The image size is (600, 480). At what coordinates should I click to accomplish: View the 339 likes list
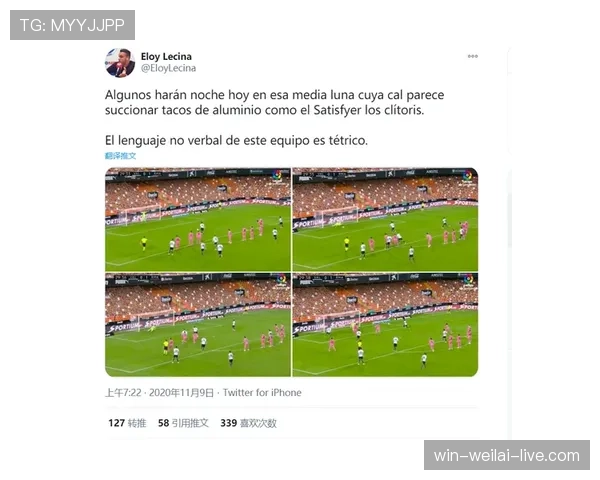(248, 423)
